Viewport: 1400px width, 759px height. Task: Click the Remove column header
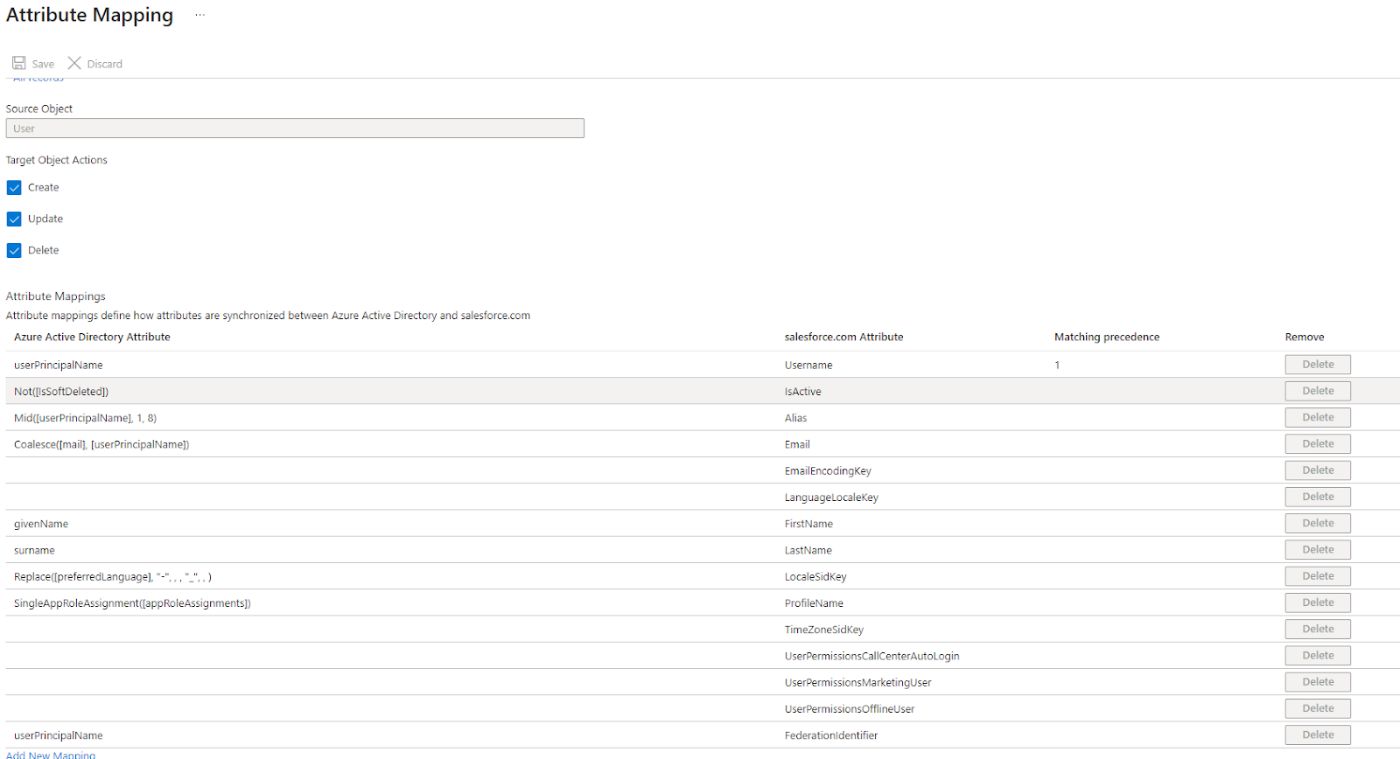pyautogui.click(x=1304, y=337)
